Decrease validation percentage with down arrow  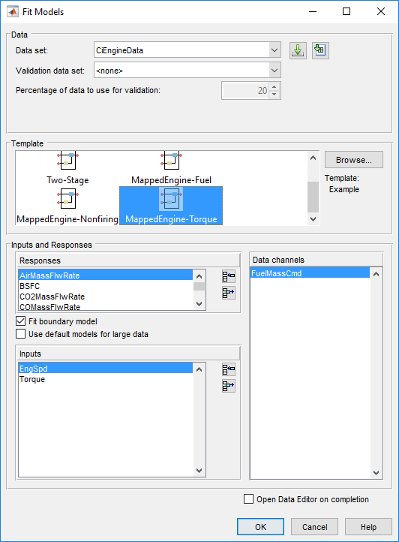coord(274,94)
